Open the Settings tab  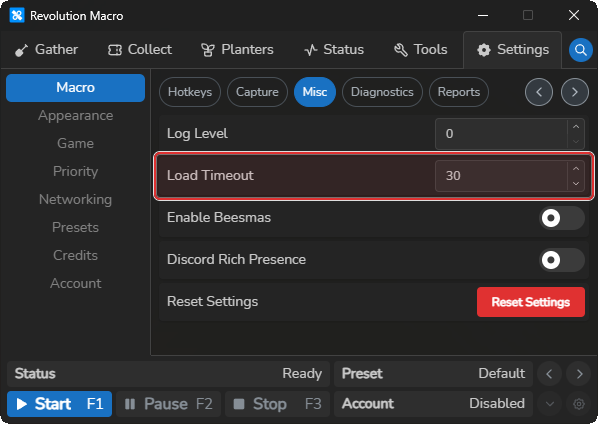click(x=513, y=50)
